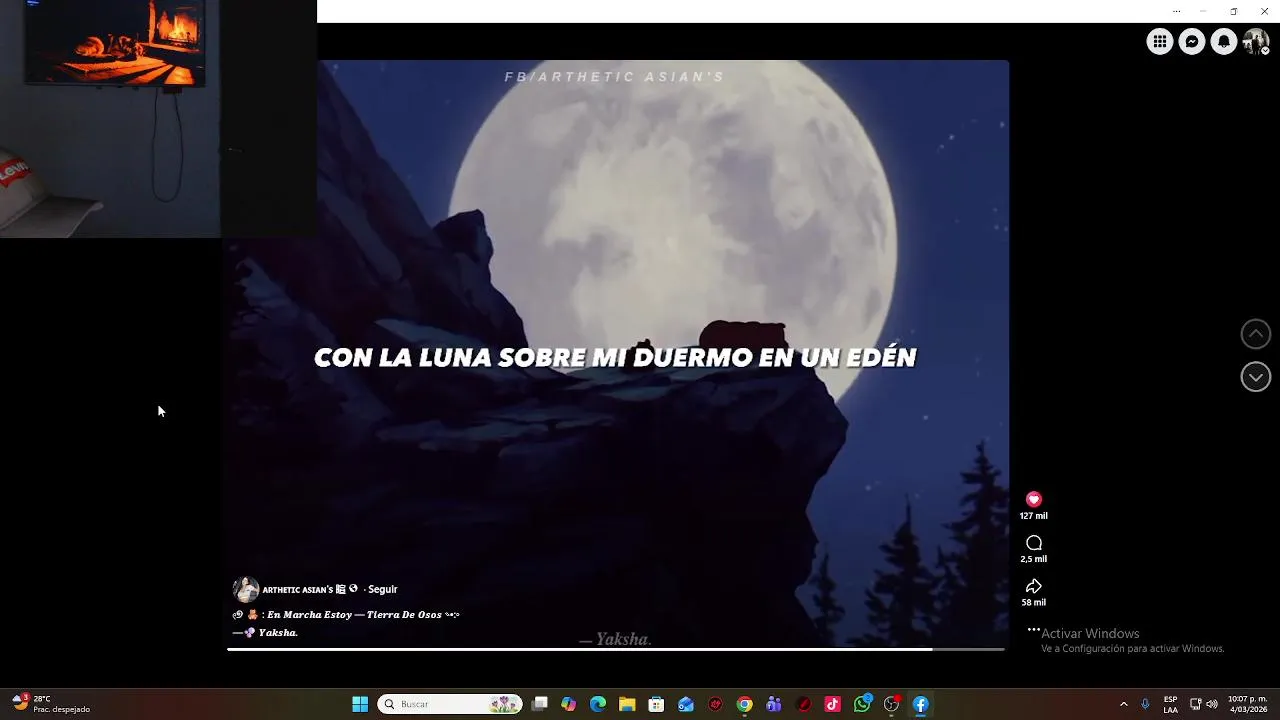
Task: Open the reel's three-dots options menu
Action: [x=1034, y=631]
